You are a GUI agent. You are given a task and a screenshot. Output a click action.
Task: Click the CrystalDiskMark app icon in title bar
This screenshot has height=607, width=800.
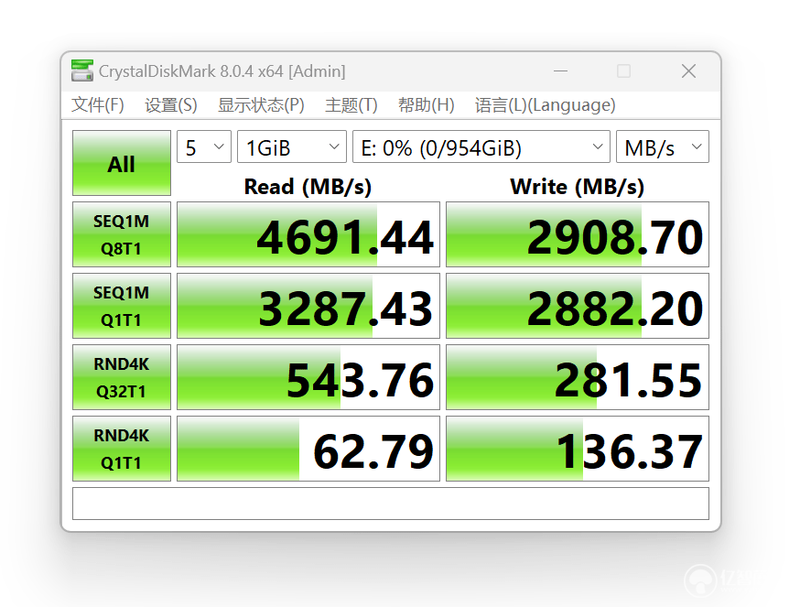82,71
